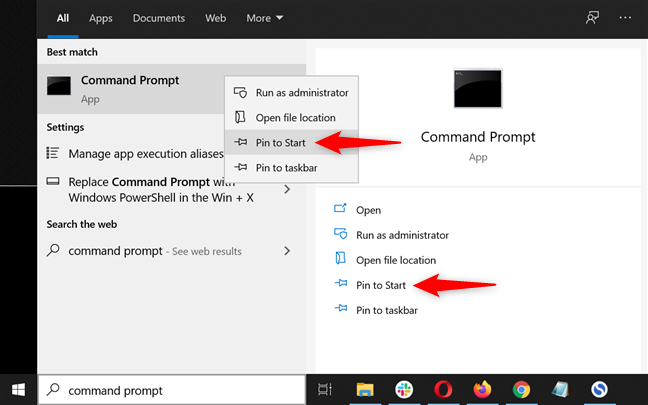Open the three-dots options menu

[625, 18]
